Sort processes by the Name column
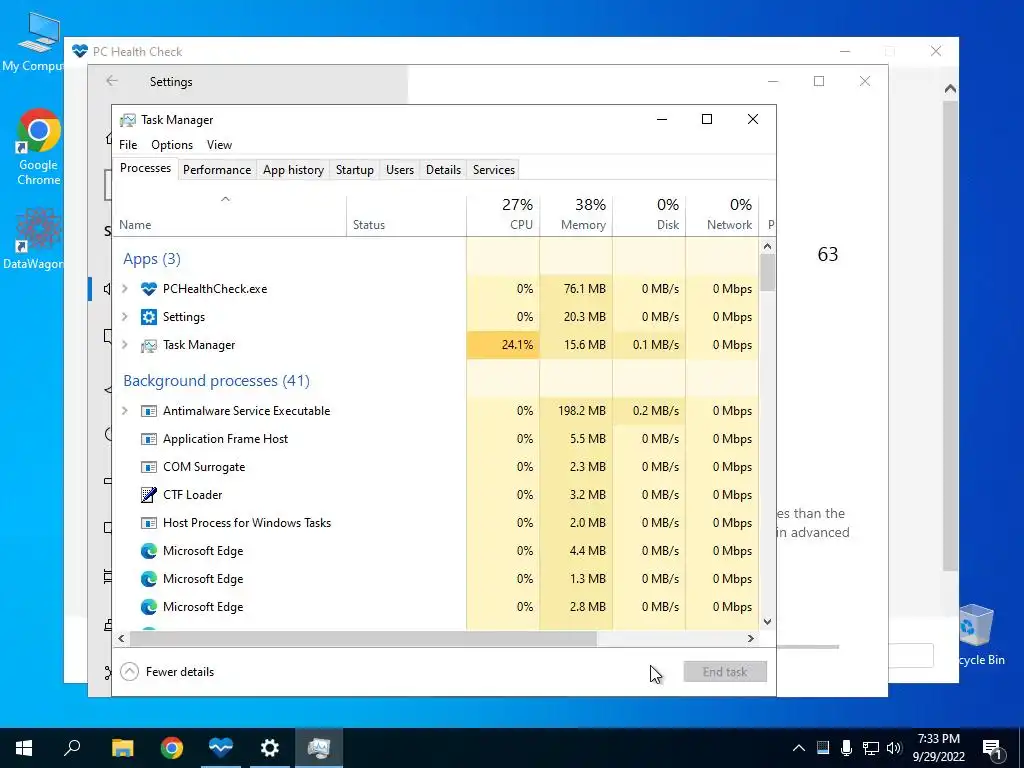The width and height of the screenshot is (1024, 768). [229, 216]
